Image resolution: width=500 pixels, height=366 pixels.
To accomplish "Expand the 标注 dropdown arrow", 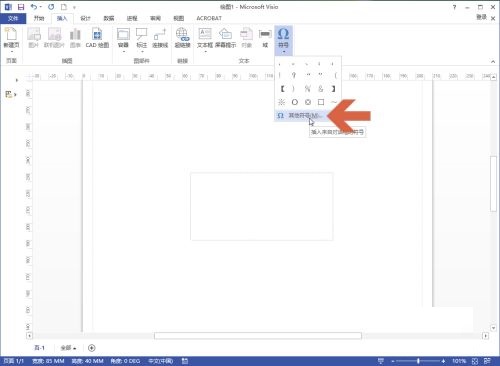I will pyautogui.click(x=142, y=52).
